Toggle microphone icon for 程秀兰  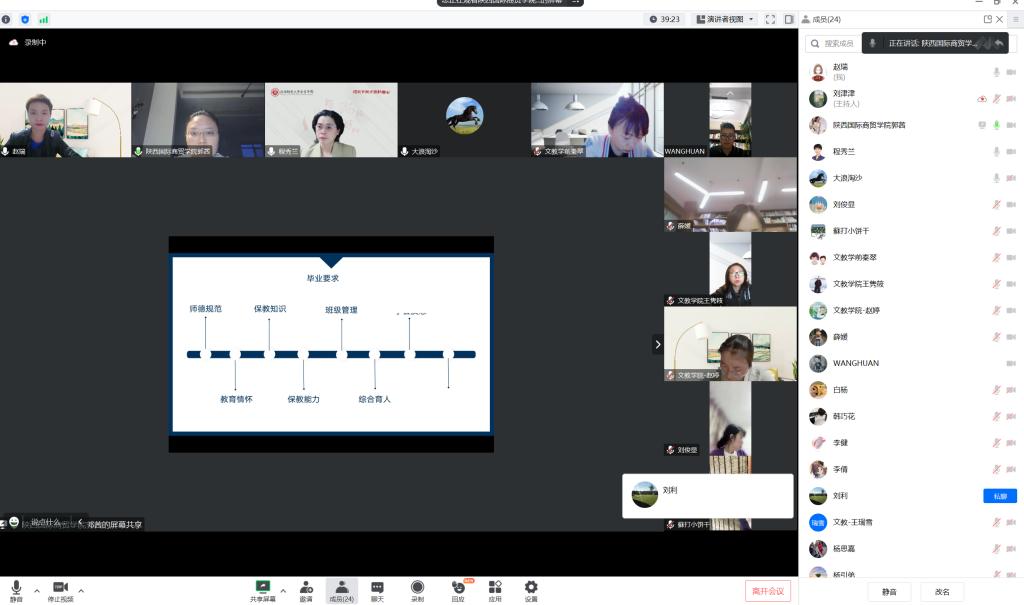tap(997, 152)
